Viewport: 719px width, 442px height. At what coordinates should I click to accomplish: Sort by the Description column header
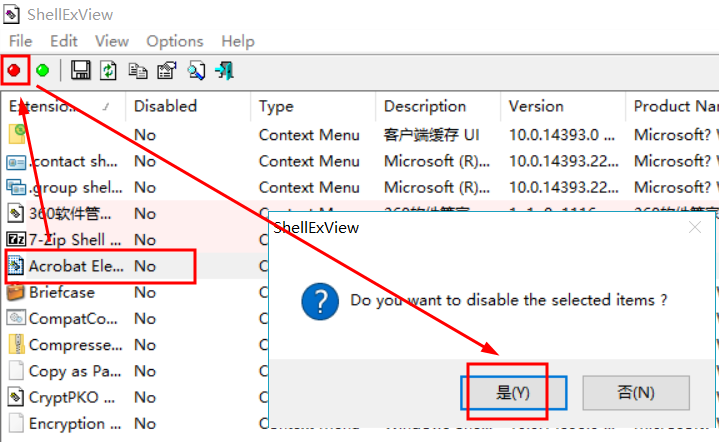pos(438,106)
